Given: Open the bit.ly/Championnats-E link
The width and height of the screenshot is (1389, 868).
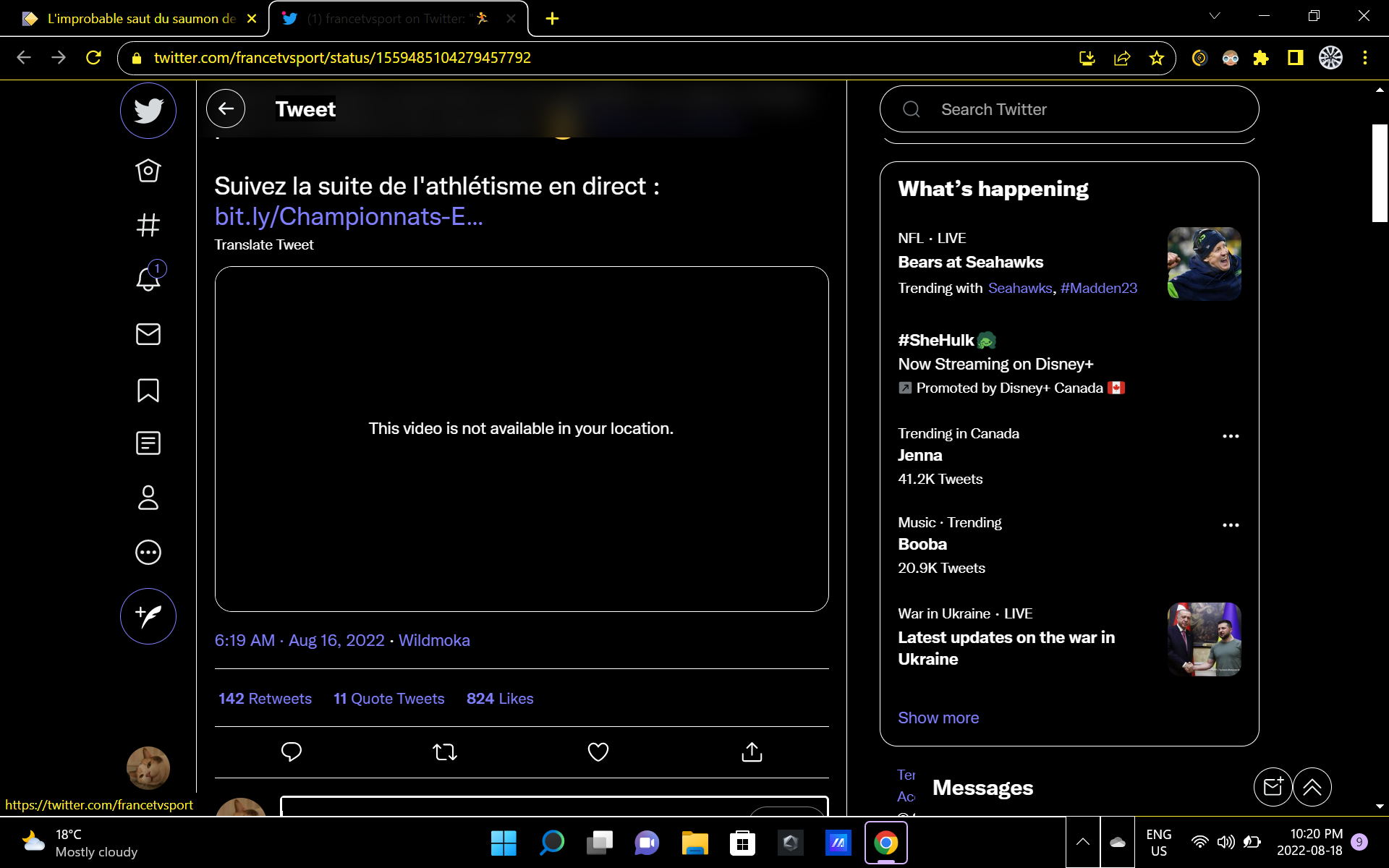Looking at the screenshot, I should point(349,216).
